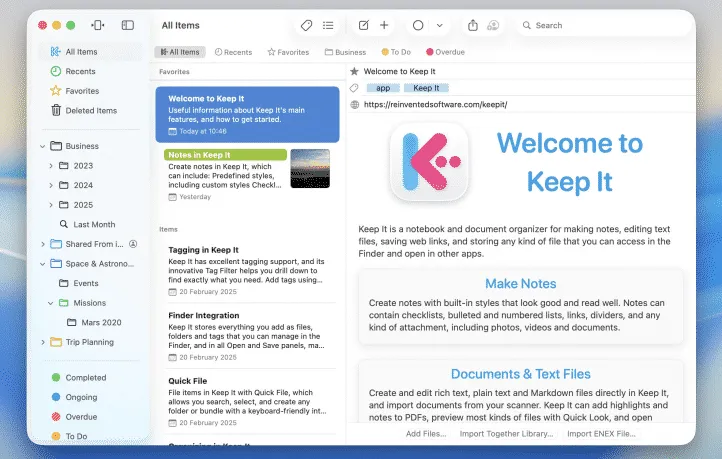Open the Quick File item
Screen dimensions: 722x459
click(249, 401)
